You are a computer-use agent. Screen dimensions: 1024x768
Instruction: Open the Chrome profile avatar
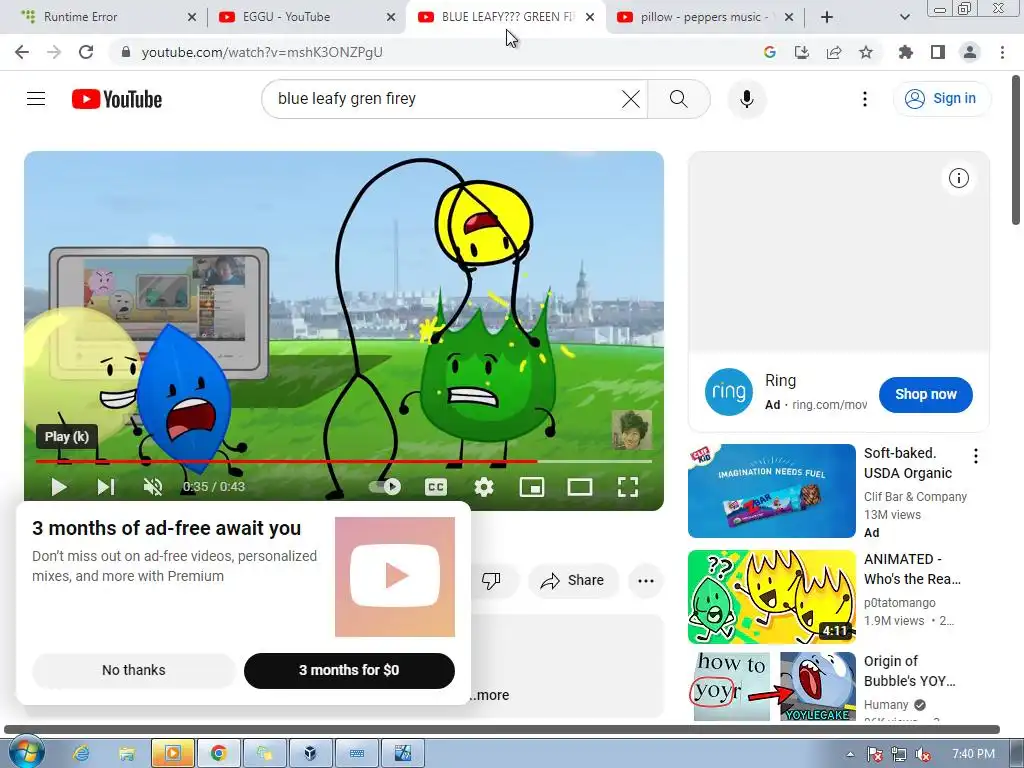(x=970, y=52)
